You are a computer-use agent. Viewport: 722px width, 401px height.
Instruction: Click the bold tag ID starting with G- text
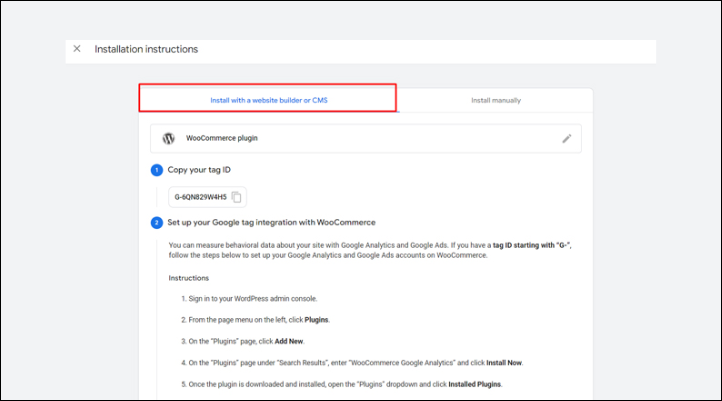click(532, 245)
